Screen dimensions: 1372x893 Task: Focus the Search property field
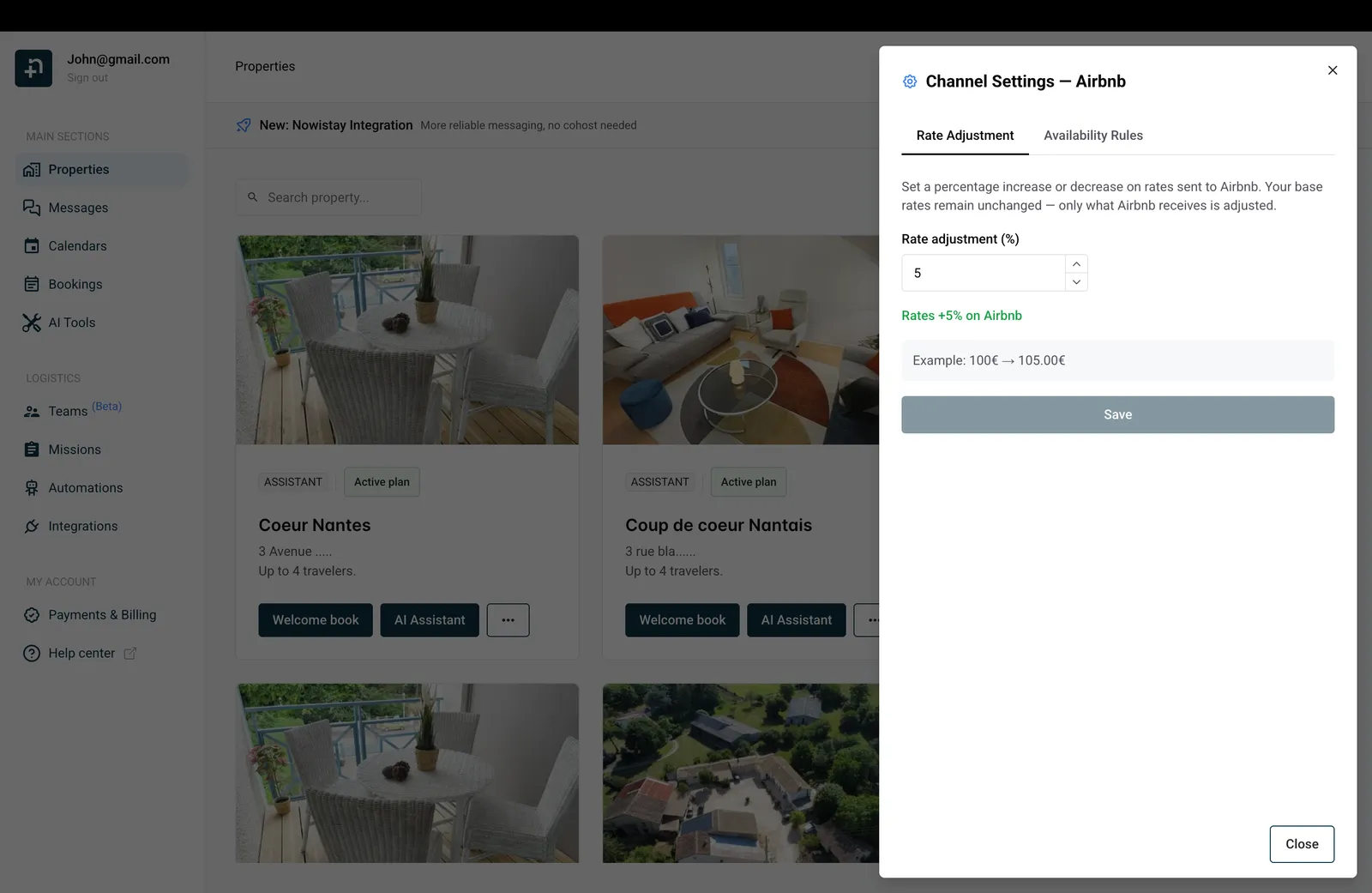click(328, 197)
